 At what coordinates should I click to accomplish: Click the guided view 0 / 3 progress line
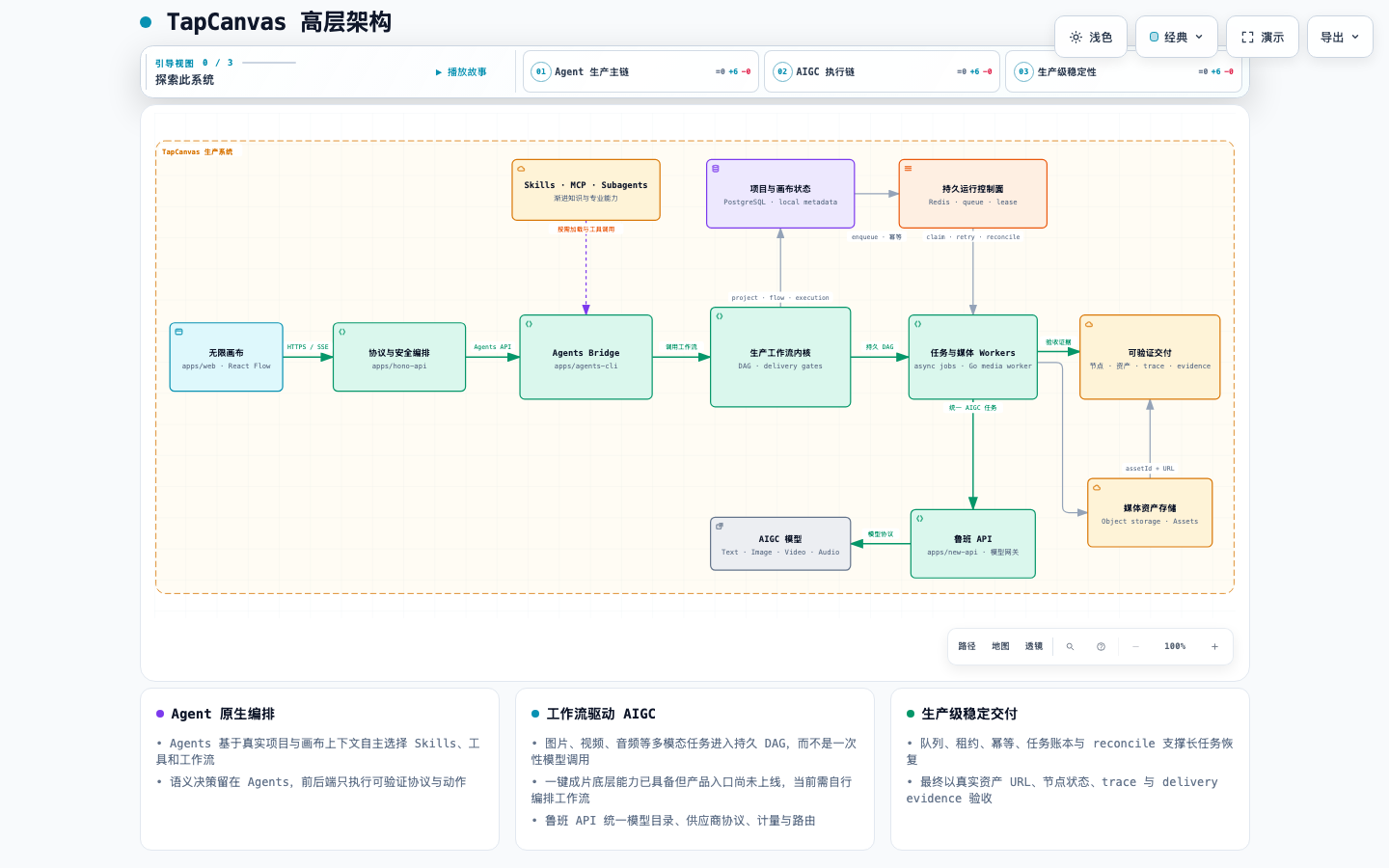click(x=269, y=63)
